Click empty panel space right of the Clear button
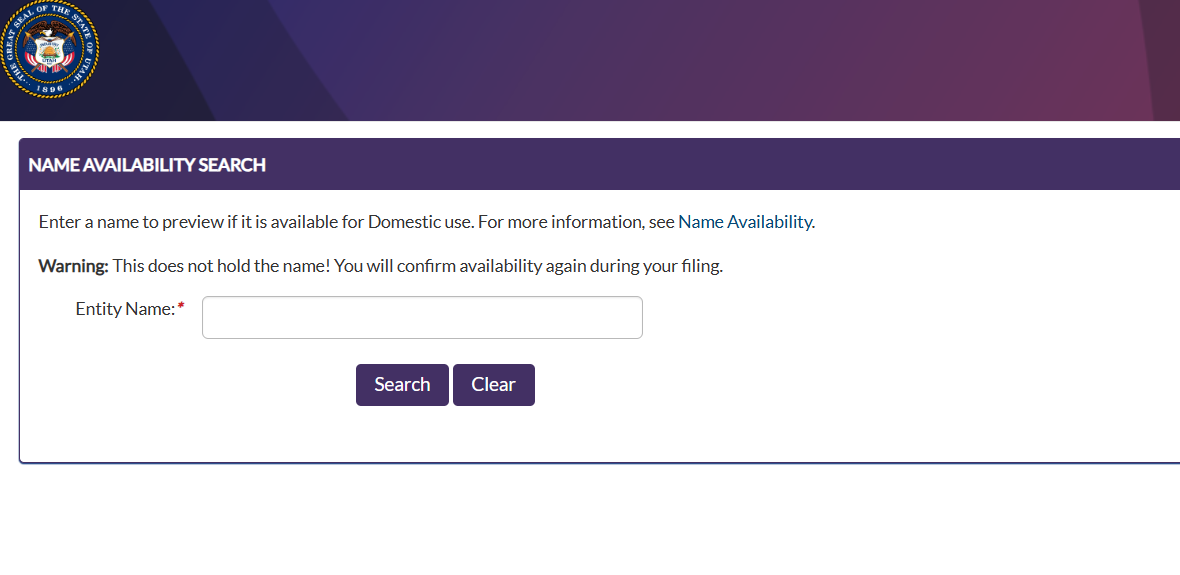 tap(800, 385)
